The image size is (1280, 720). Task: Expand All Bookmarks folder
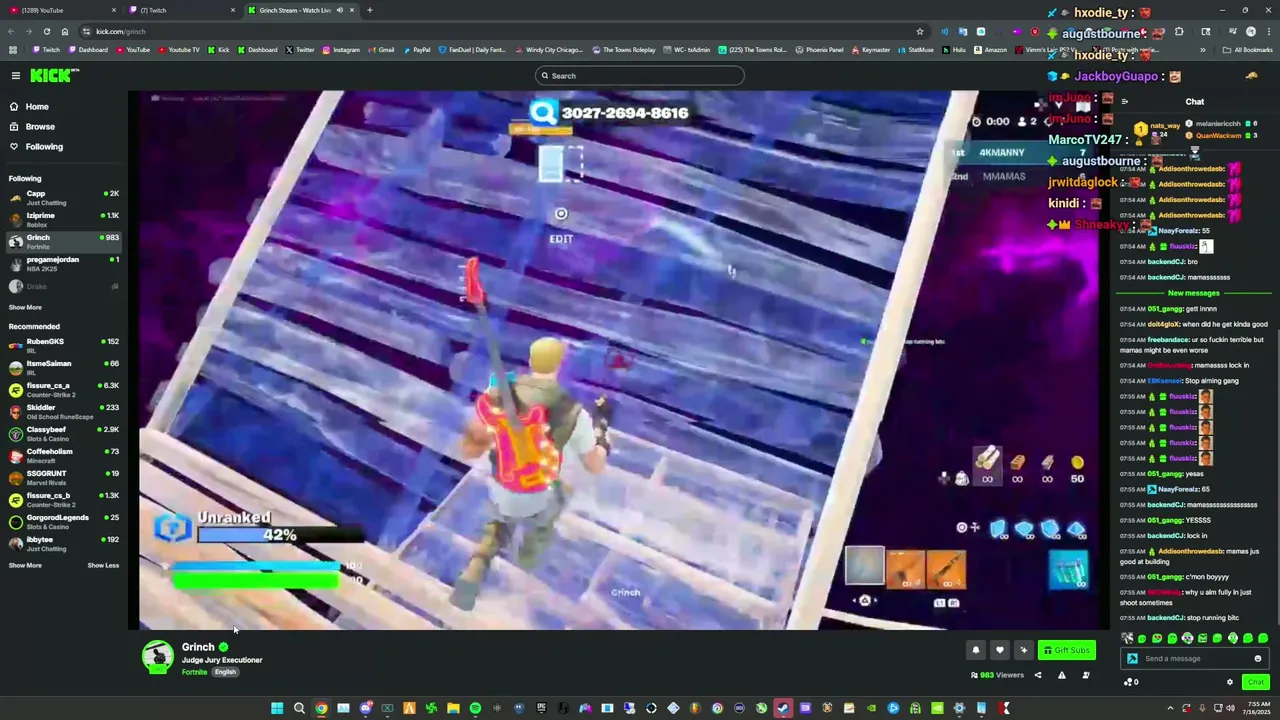pos(1248,50)
